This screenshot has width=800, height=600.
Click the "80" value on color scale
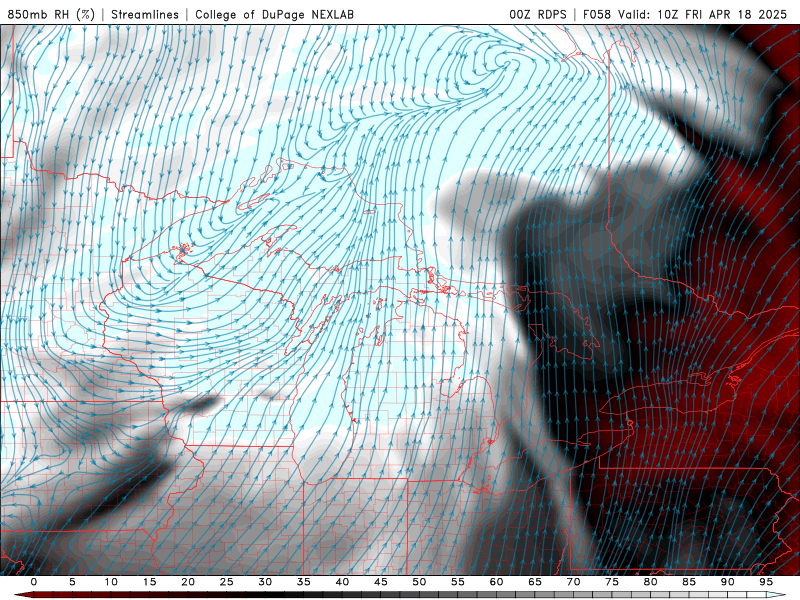point(650,582)
